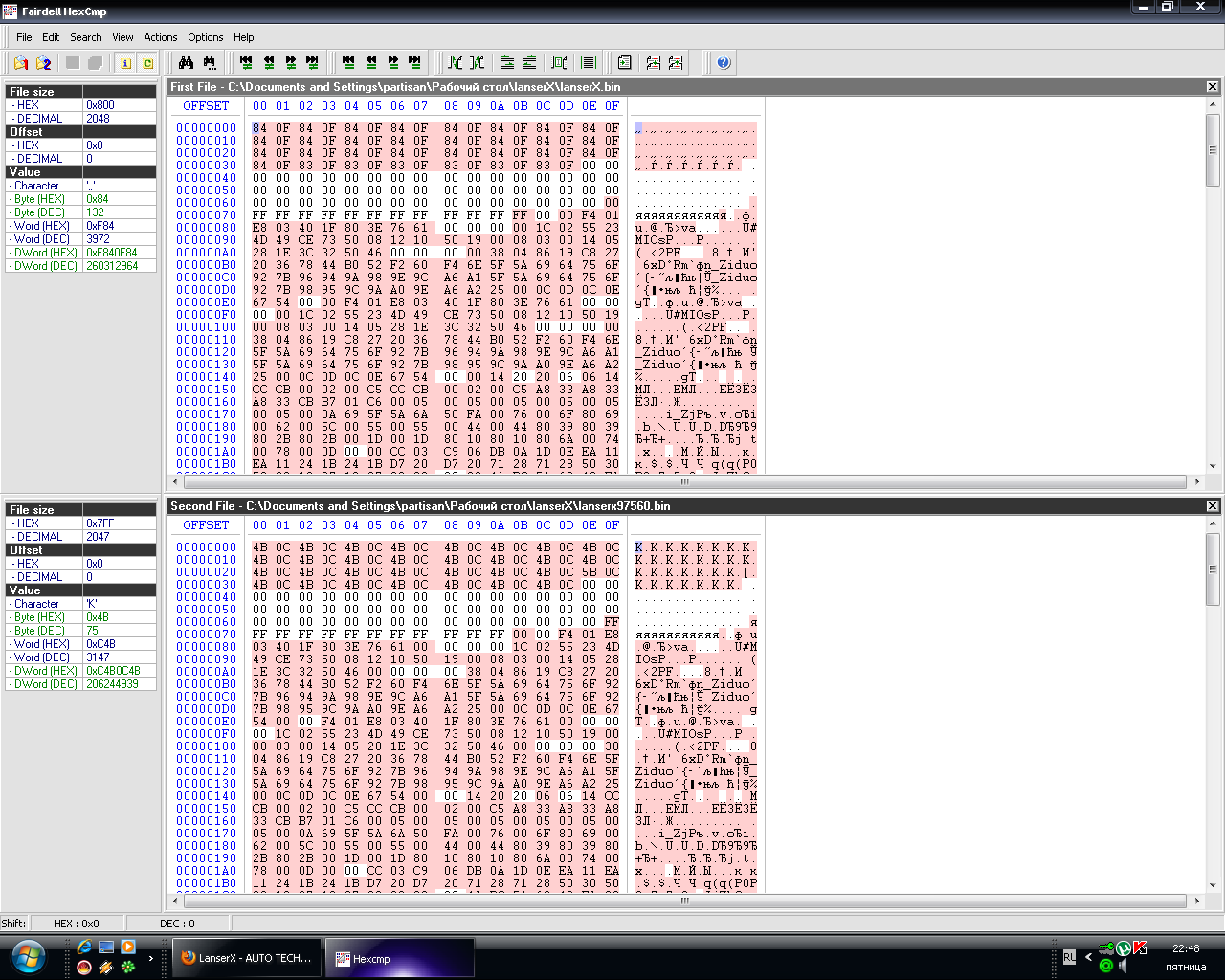Toggle the yellow 'c' toolbar button
The height and width of the screenshot is (980, 1225).
pyautogui.click(x=148, y=63)
